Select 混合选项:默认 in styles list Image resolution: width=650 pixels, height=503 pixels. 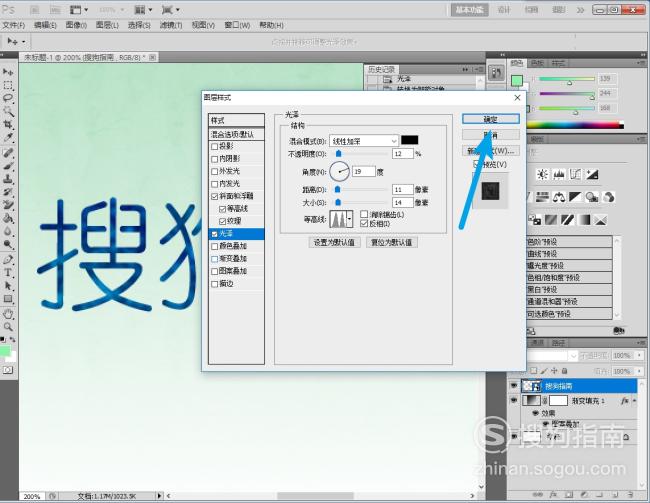point(236,134)
